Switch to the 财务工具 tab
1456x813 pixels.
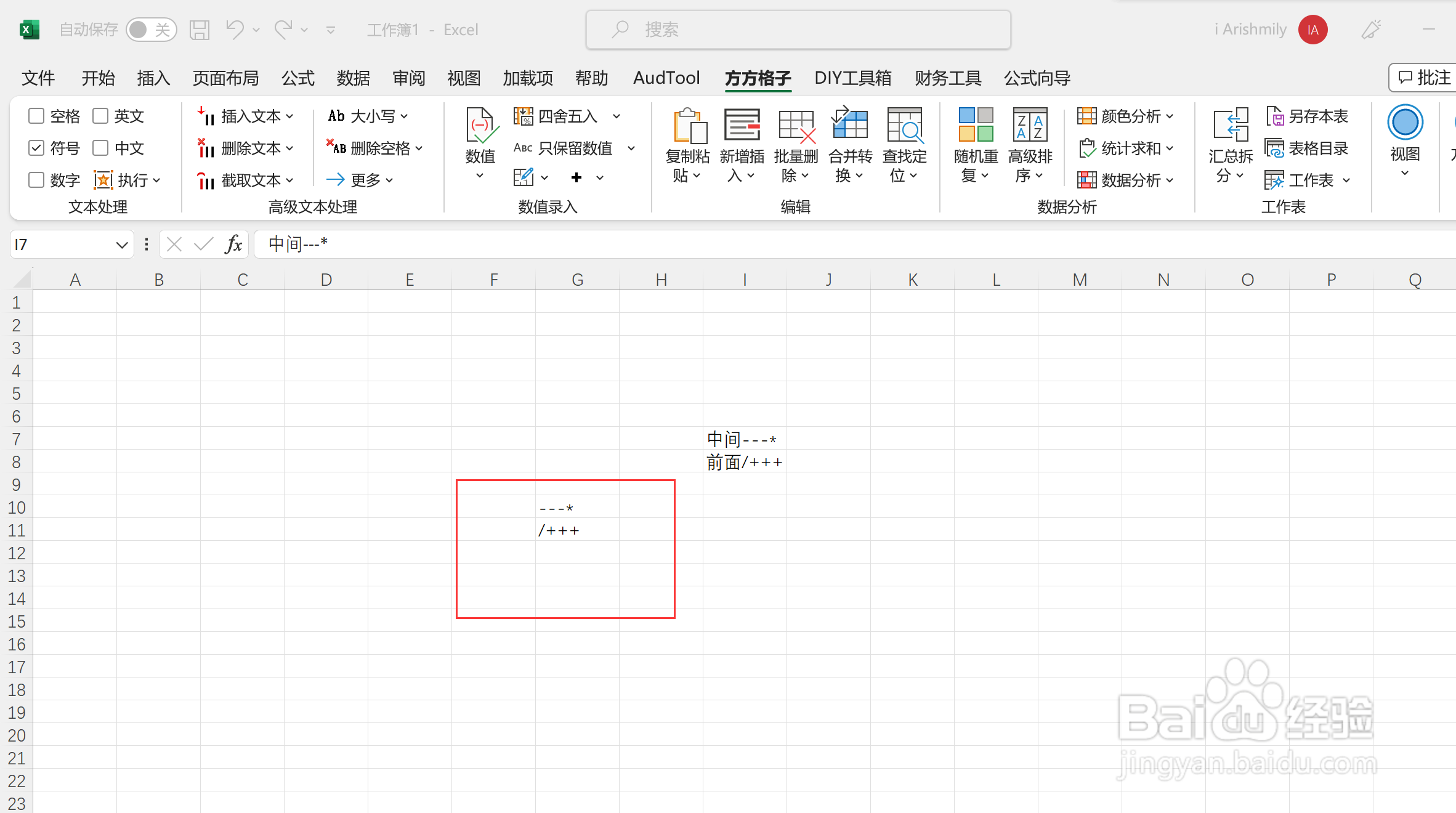click(947, 78)
